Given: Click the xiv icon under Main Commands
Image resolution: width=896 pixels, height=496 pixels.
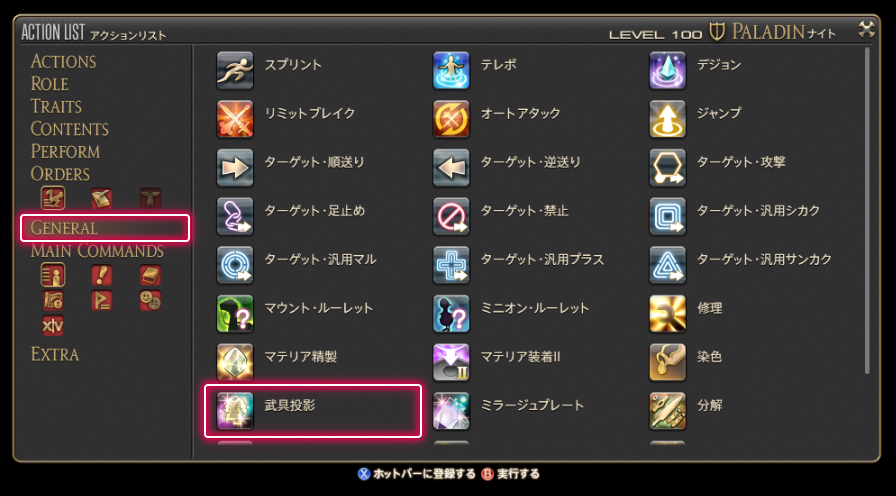Looking at the screenshot, I should (53, 326).
